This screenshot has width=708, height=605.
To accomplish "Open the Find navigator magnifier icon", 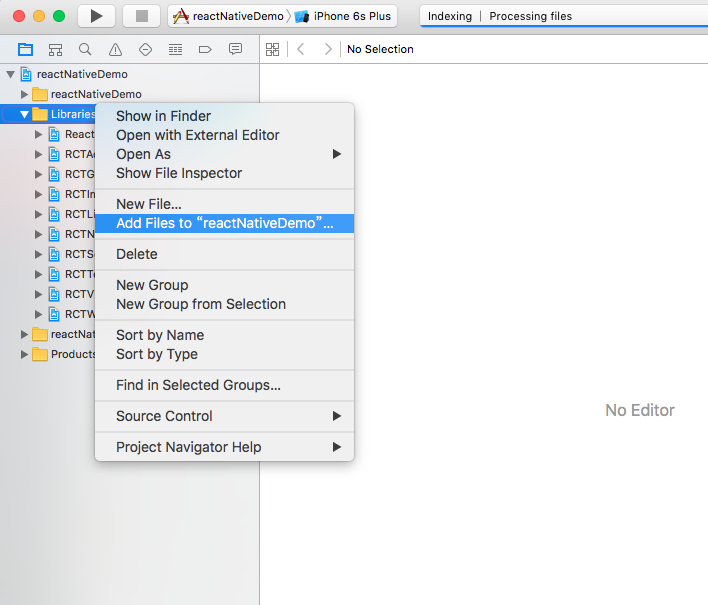I will (85, 49).
